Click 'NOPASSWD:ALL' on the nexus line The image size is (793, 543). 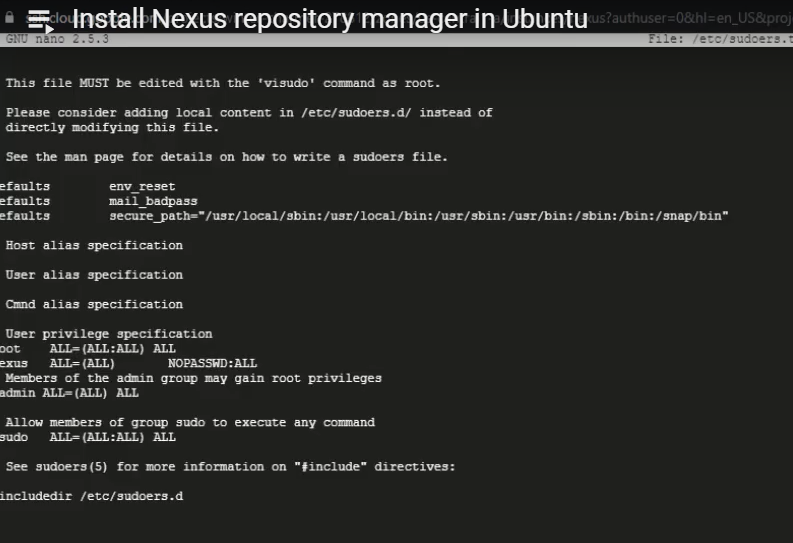212,364
